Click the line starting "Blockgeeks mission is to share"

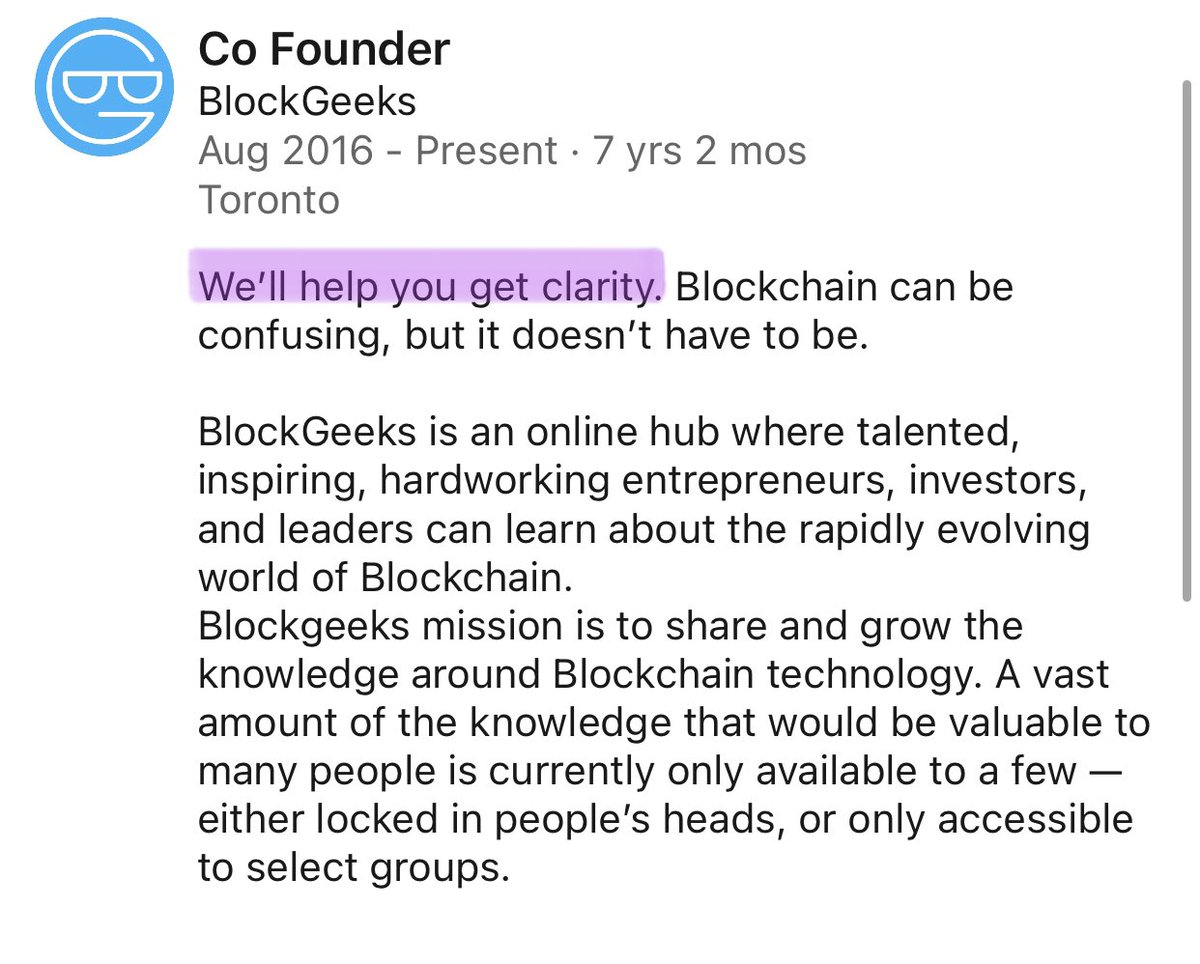pyautogui.click(x=610, y=626)
